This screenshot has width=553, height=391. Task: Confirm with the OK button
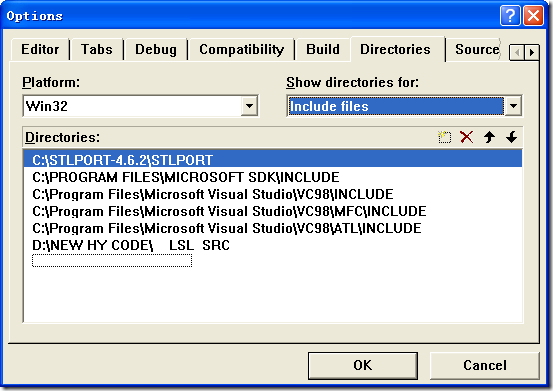point(363,365)
